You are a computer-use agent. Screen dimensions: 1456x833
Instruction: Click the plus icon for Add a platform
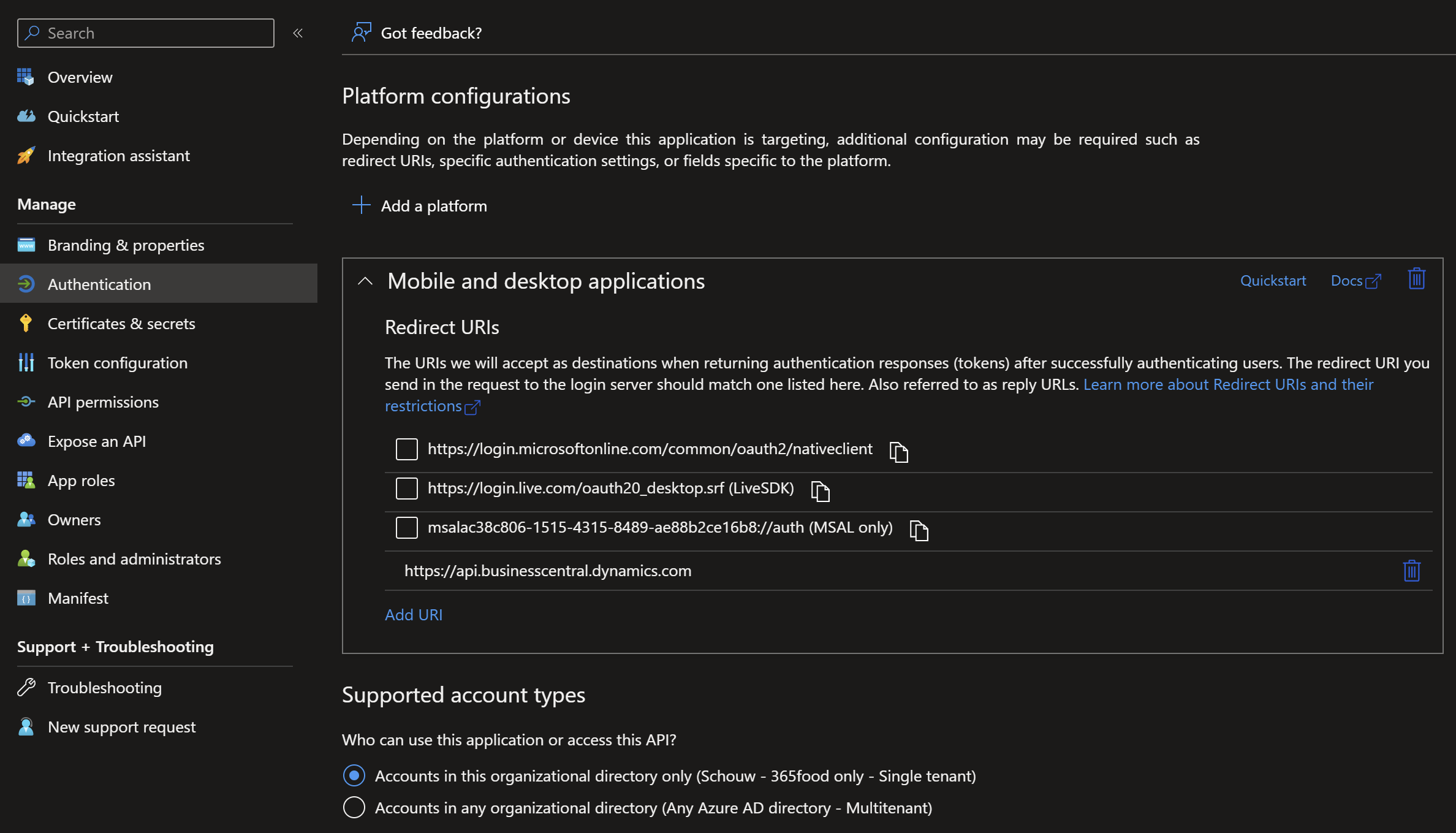click(362, 205)
